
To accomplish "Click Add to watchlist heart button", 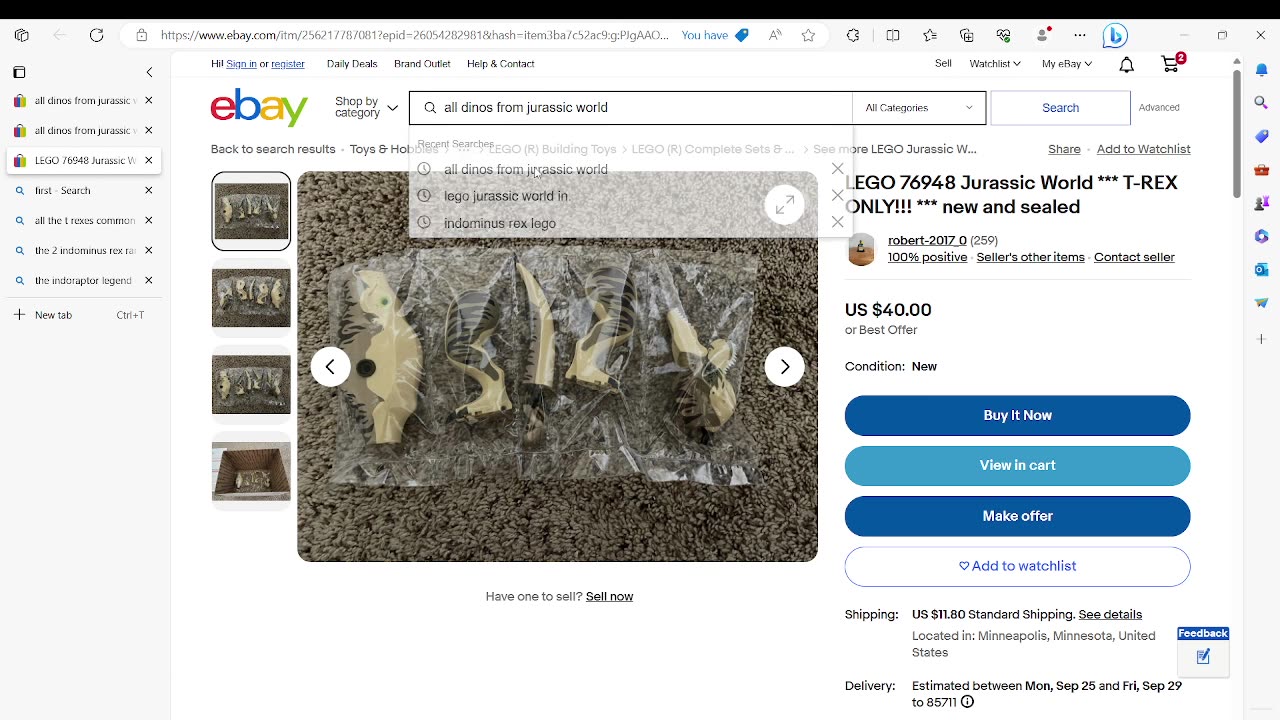I will (1017, 566).
